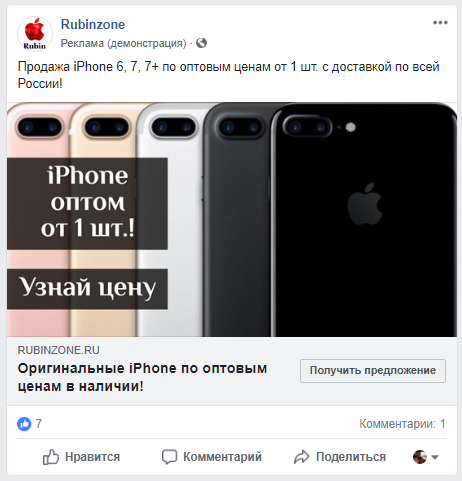Click the small profile picture near Поделиться
The height and width of the screenshot is (481, 462).
coord(420,457)
